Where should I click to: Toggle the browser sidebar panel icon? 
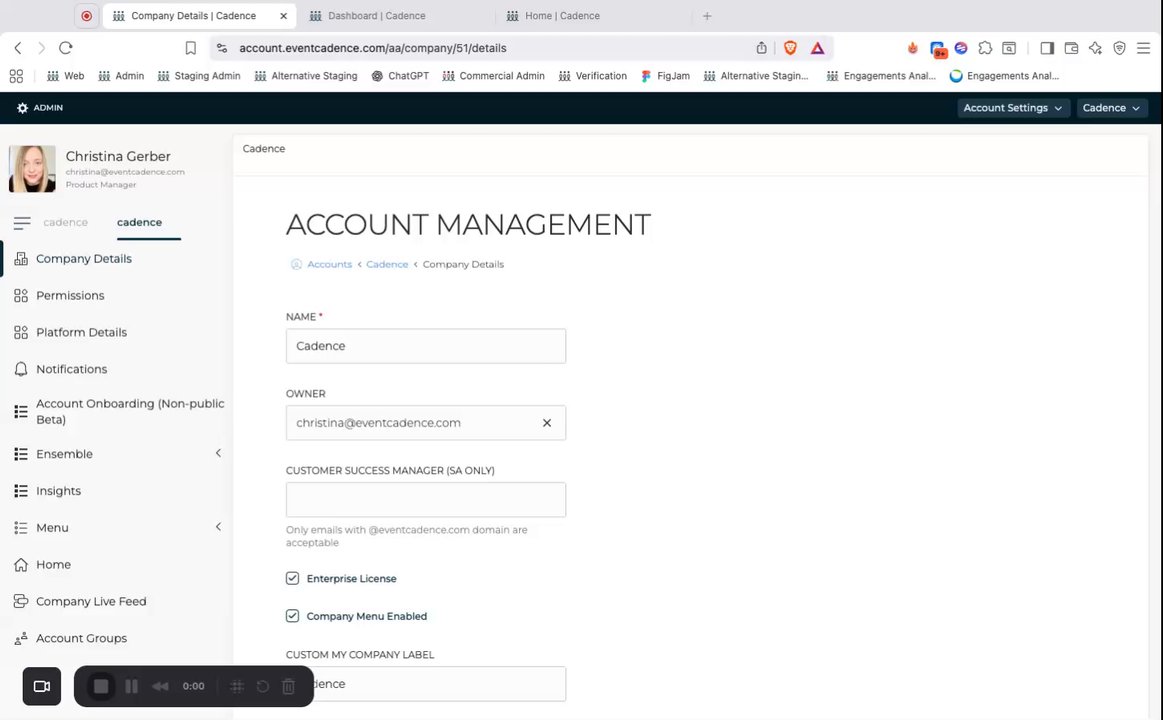click(1047, 48)
